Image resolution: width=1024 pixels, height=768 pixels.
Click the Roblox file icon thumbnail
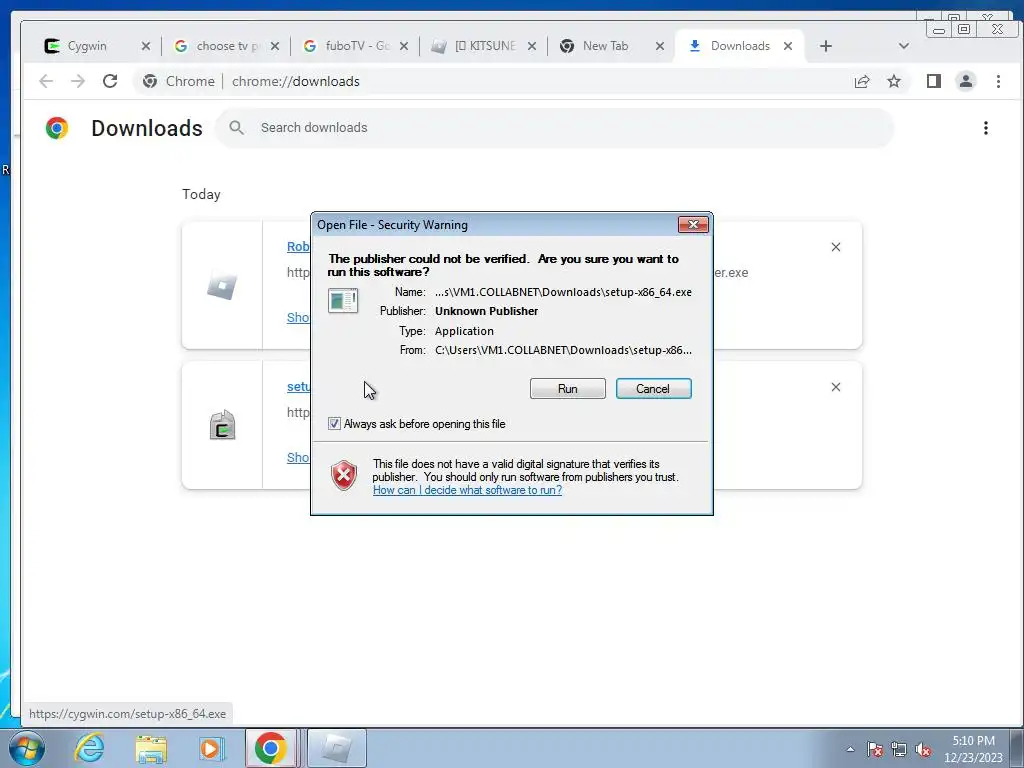(x=222, y=286)
